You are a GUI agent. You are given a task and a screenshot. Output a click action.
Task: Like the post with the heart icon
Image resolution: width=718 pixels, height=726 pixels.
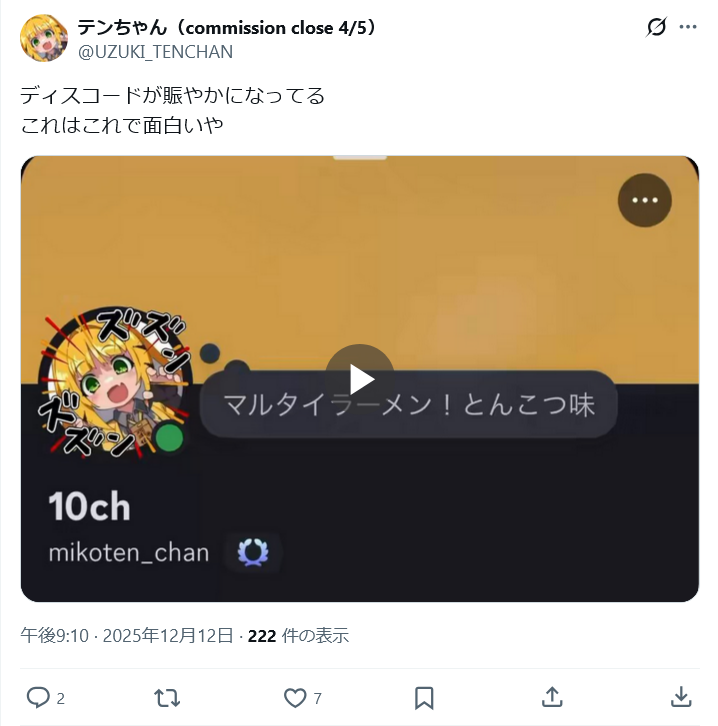point(295,698)
